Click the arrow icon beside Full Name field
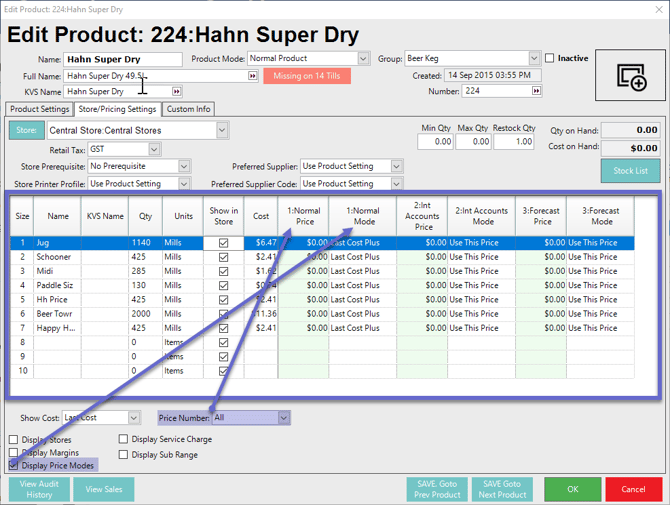The image size is (670, 505). pos(253,76)
